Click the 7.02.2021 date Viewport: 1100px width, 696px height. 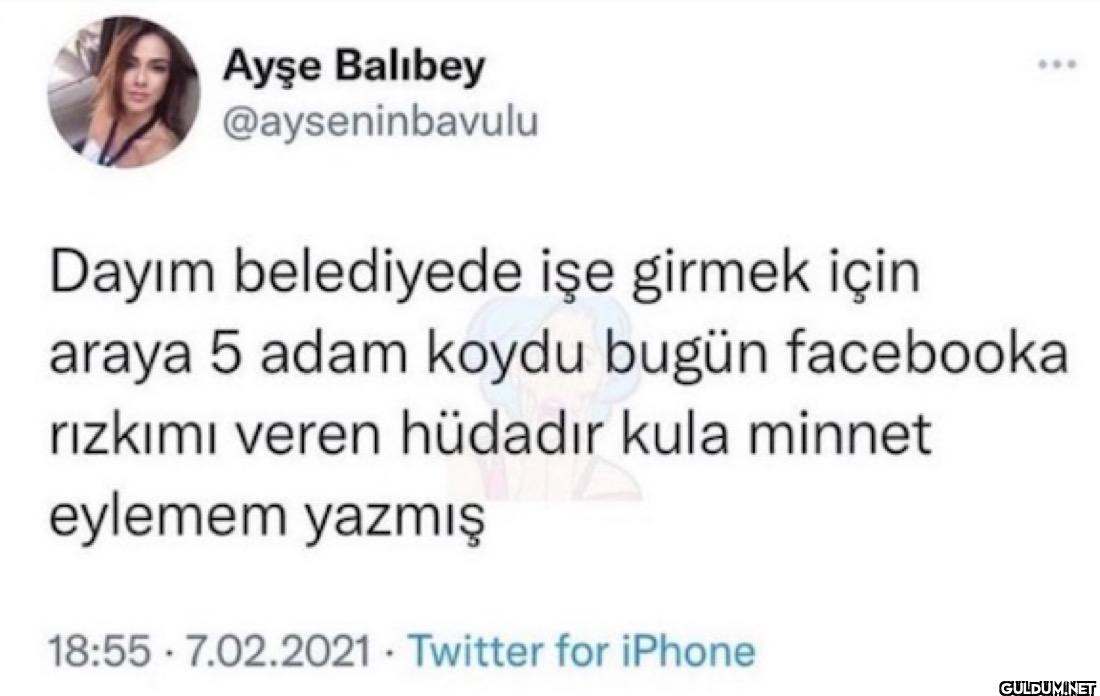coord(276,650)
